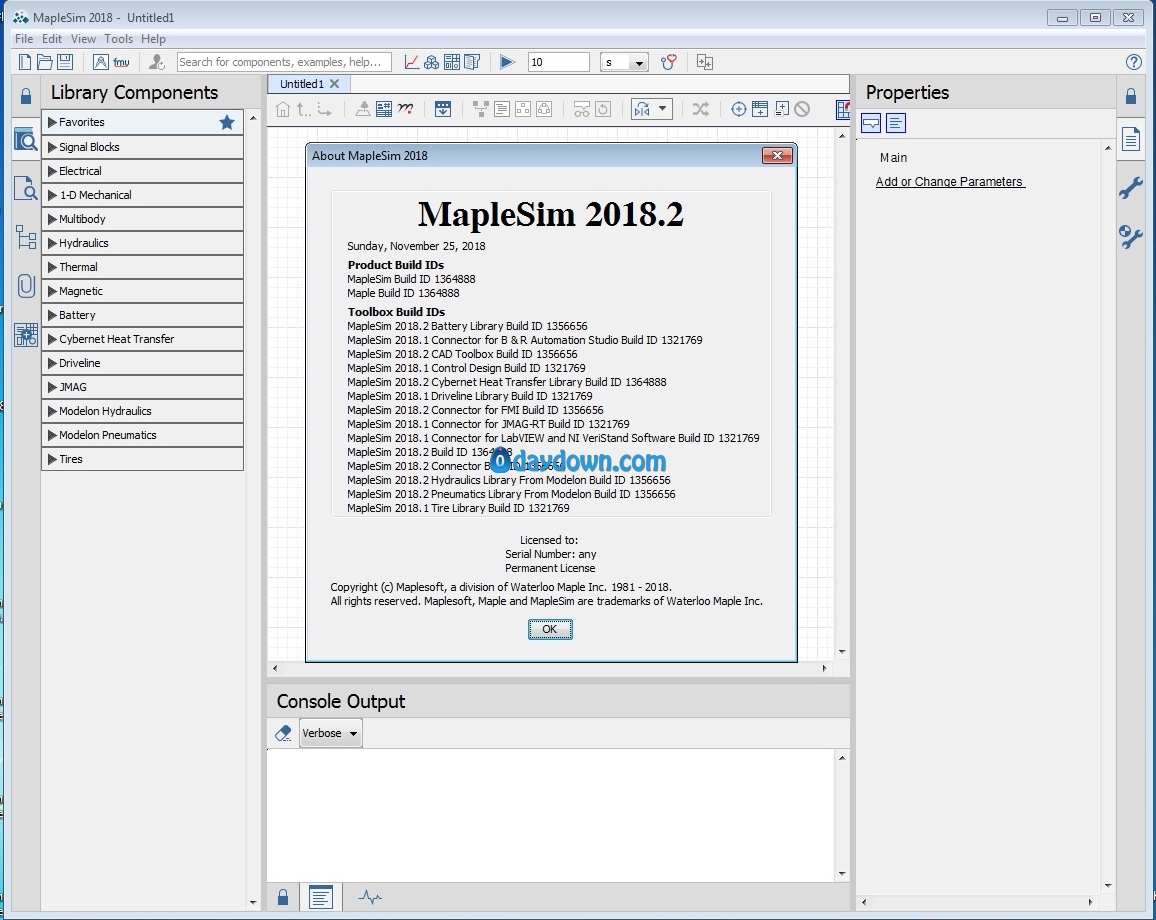Click the prohibited circle icon in model toolbar

click(802, 109)
